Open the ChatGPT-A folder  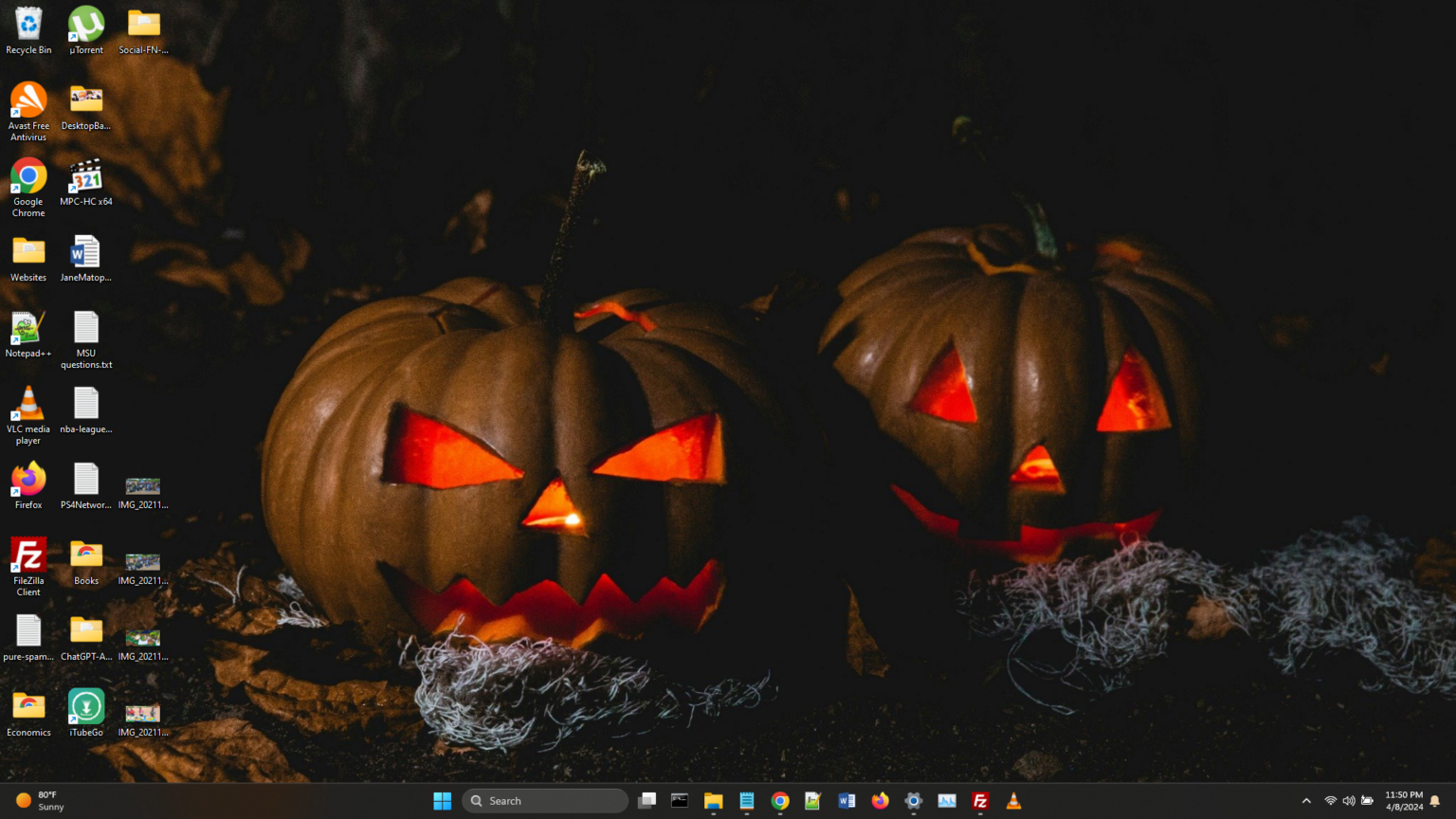tap(85, 630)
